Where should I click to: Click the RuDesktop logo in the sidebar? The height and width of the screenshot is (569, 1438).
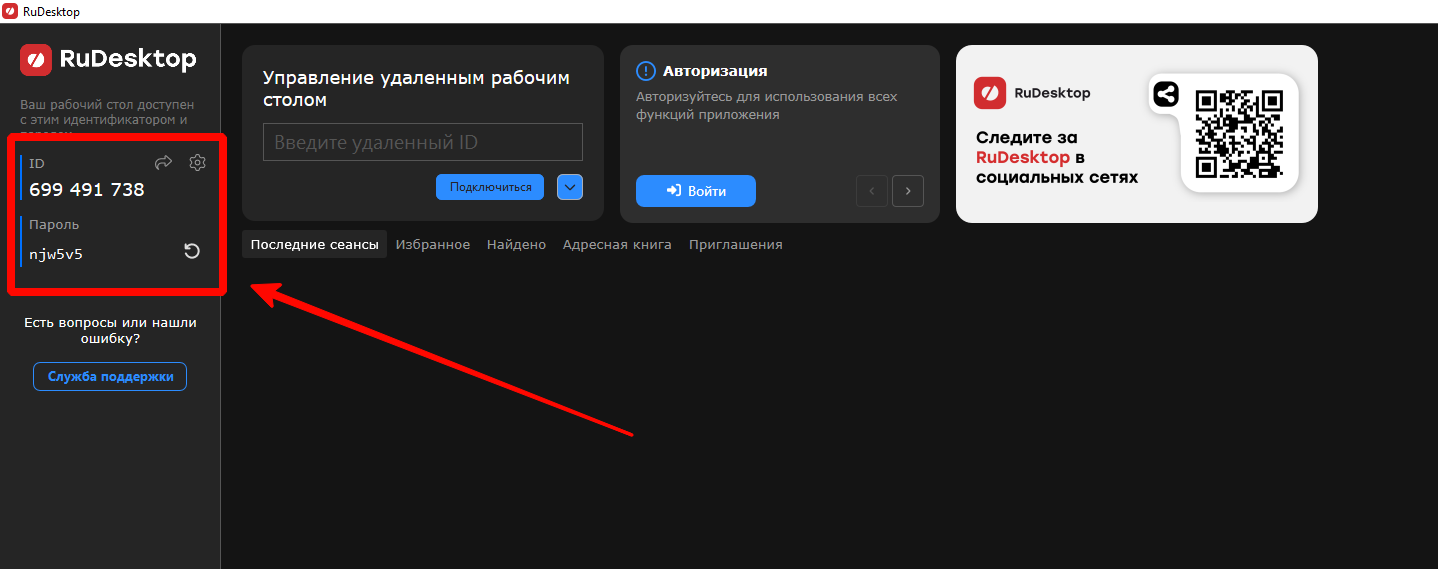(108, 60)
